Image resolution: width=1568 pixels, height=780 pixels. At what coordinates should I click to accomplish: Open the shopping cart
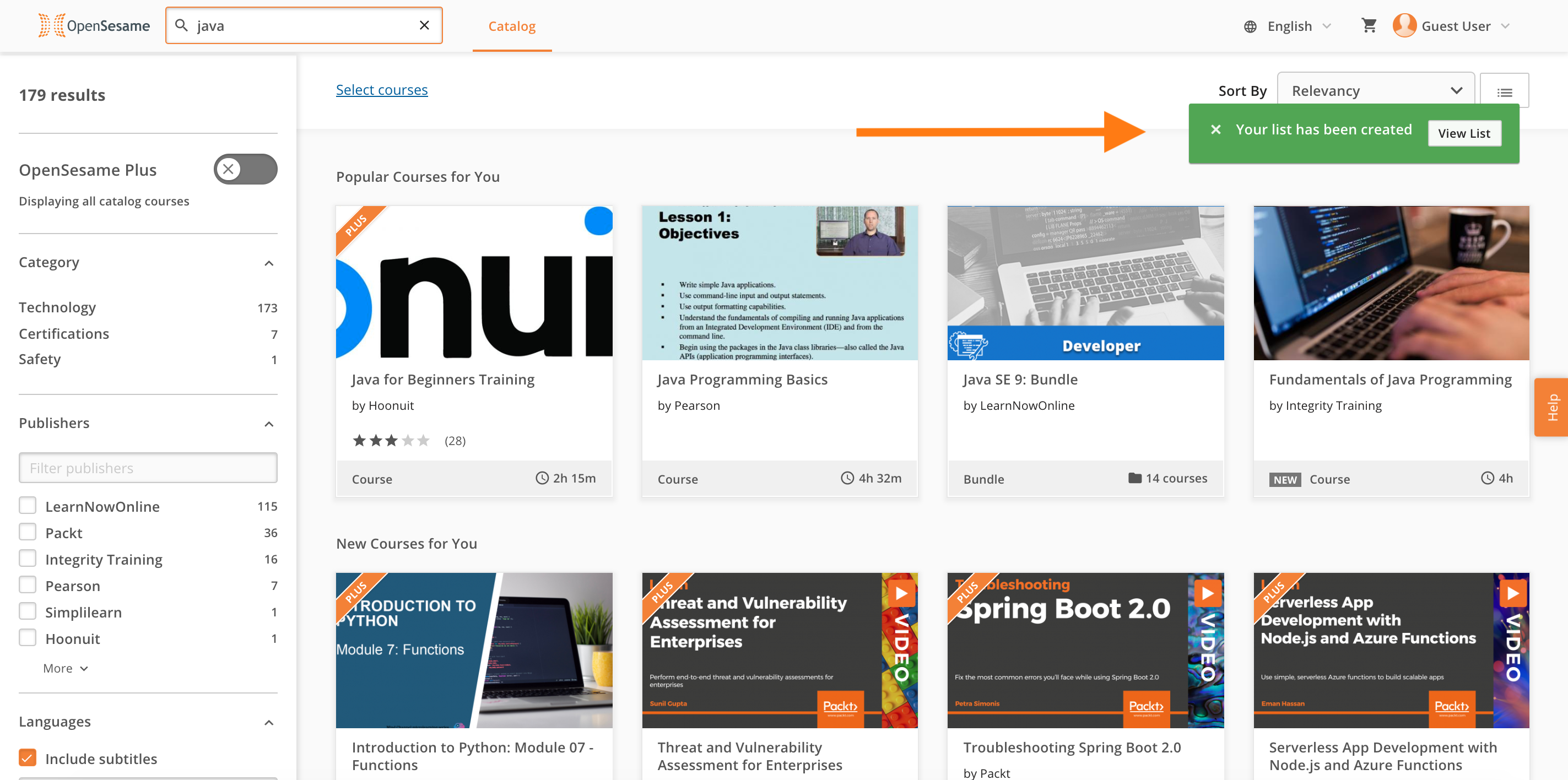pos(1369,25)
